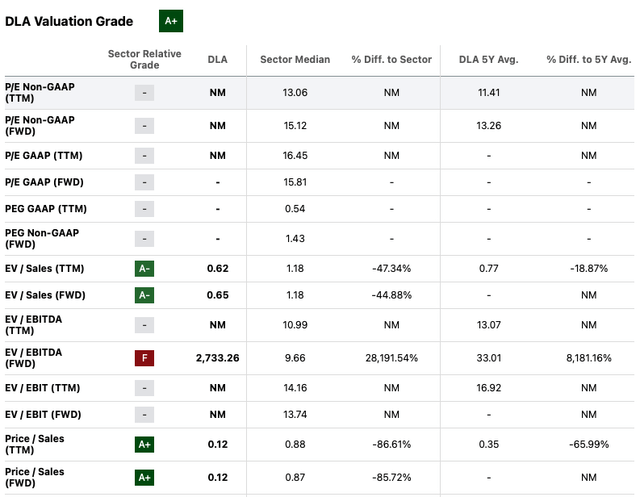Click the 33.01 DLA 5Y Avg. value

tap(489, 358)
